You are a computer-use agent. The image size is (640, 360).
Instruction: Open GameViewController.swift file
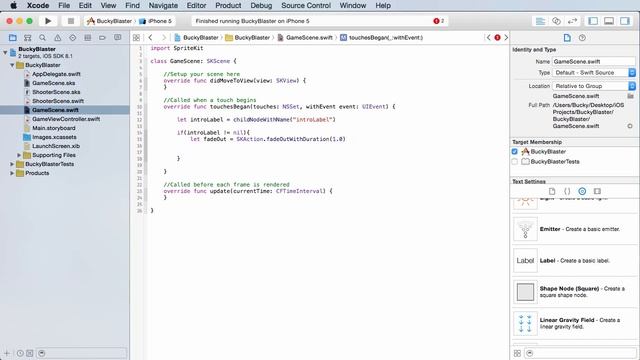pyautogui.click(x=66, y=119)
